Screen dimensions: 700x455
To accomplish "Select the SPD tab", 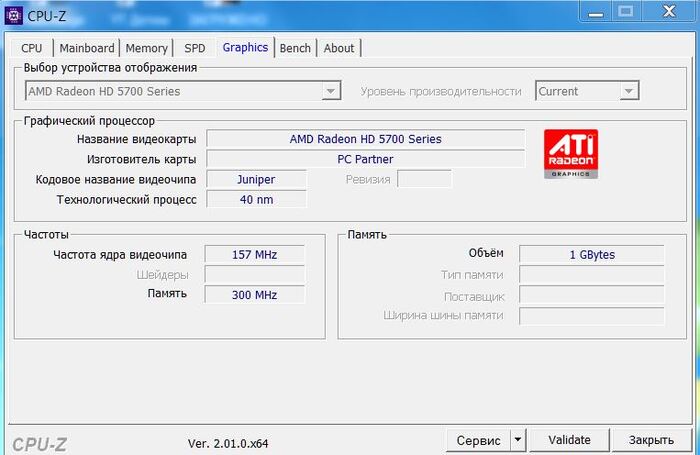I will coord(195,48).
